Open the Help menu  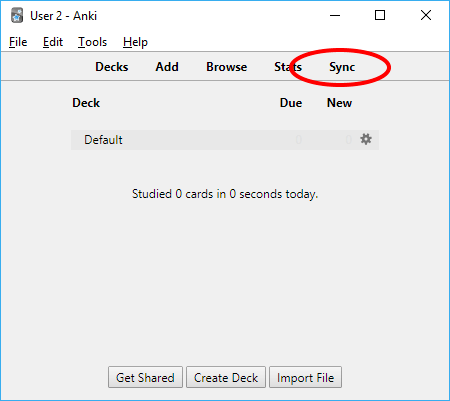click(x=135, y=42)
